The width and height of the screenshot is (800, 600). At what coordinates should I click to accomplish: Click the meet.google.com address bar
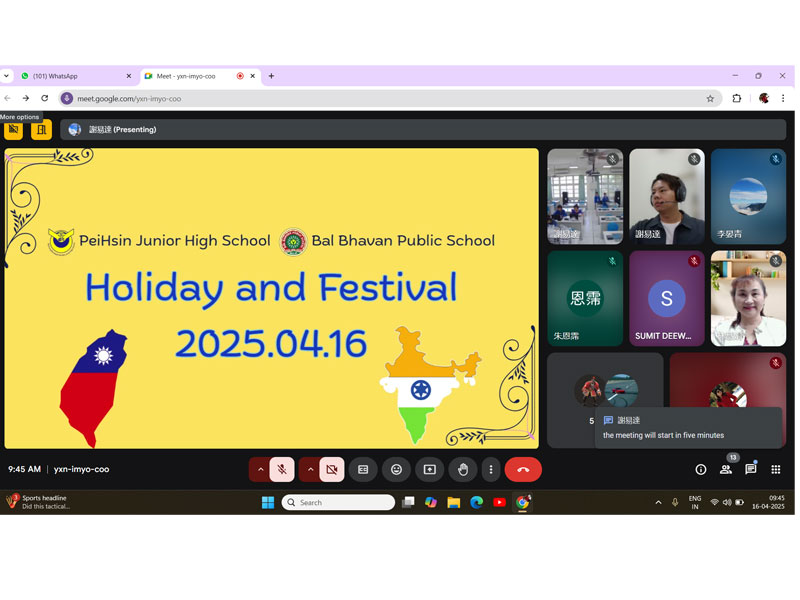pyautogui.click(x=380, y=99)
